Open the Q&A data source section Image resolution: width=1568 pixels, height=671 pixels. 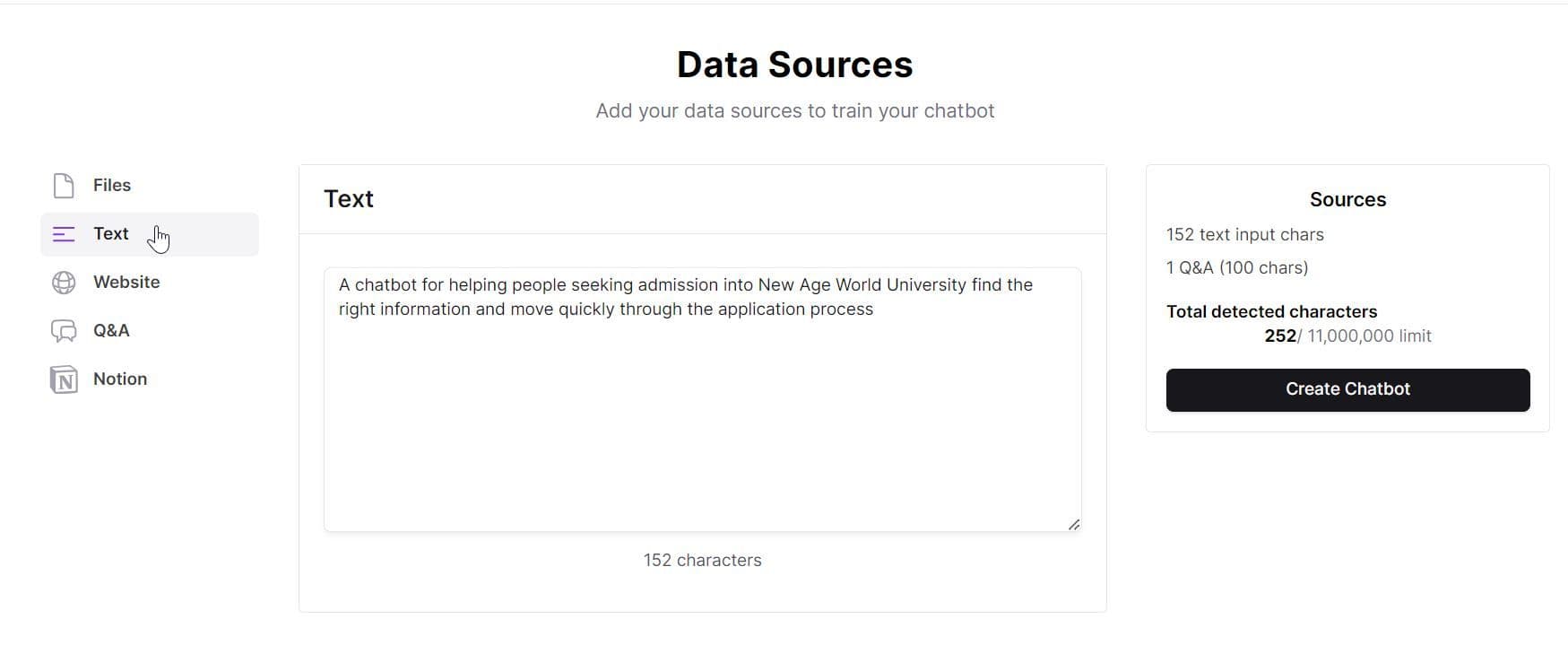(x=109, y=330)
